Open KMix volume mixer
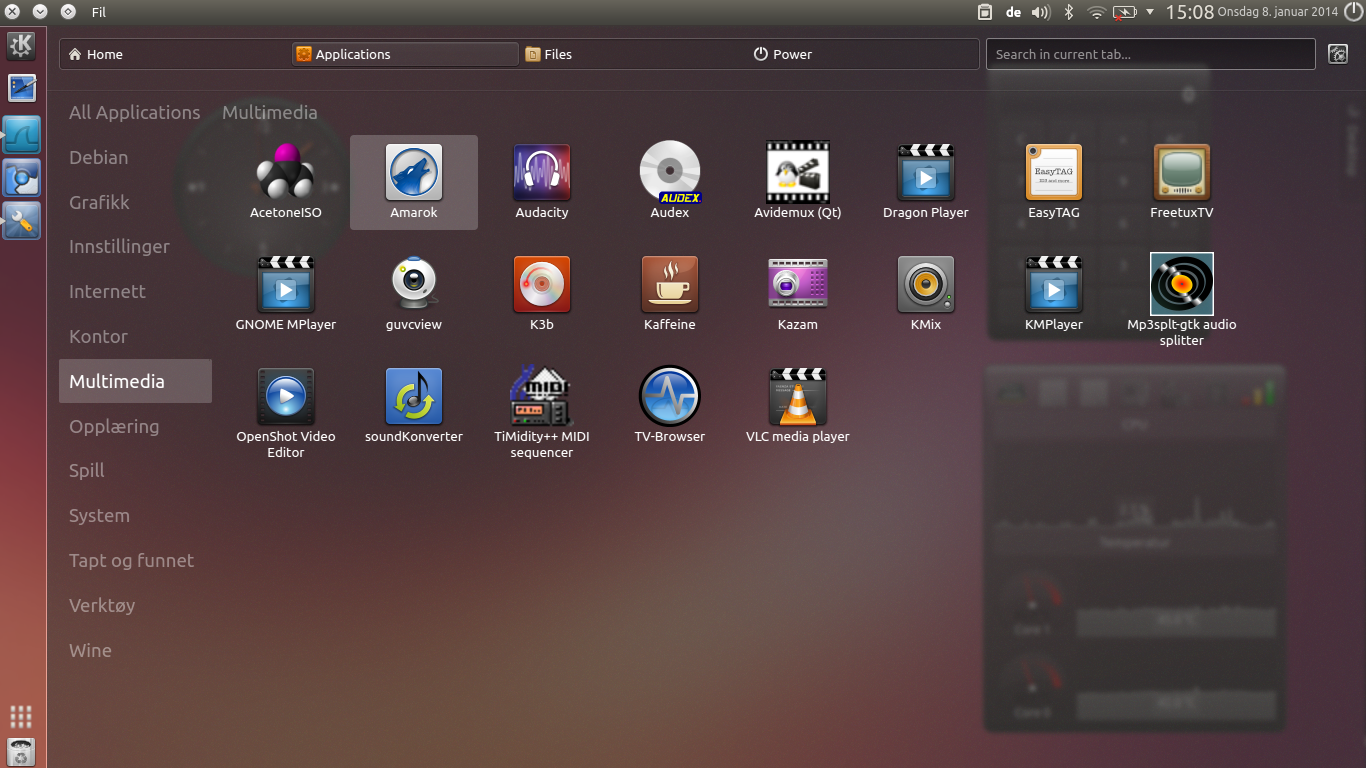 (926, 294)
